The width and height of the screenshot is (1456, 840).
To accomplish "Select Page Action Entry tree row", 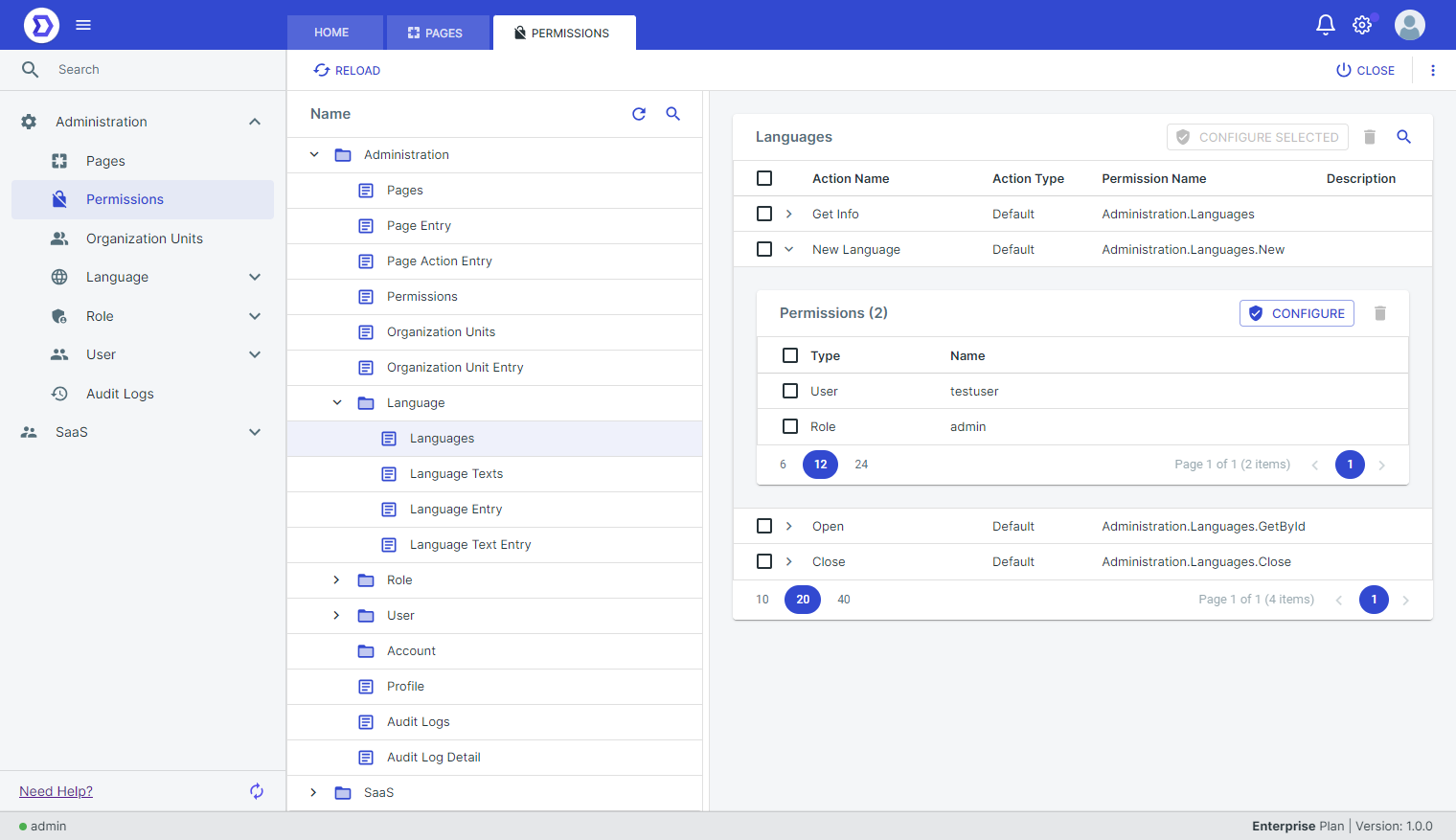I will [495, 261].
